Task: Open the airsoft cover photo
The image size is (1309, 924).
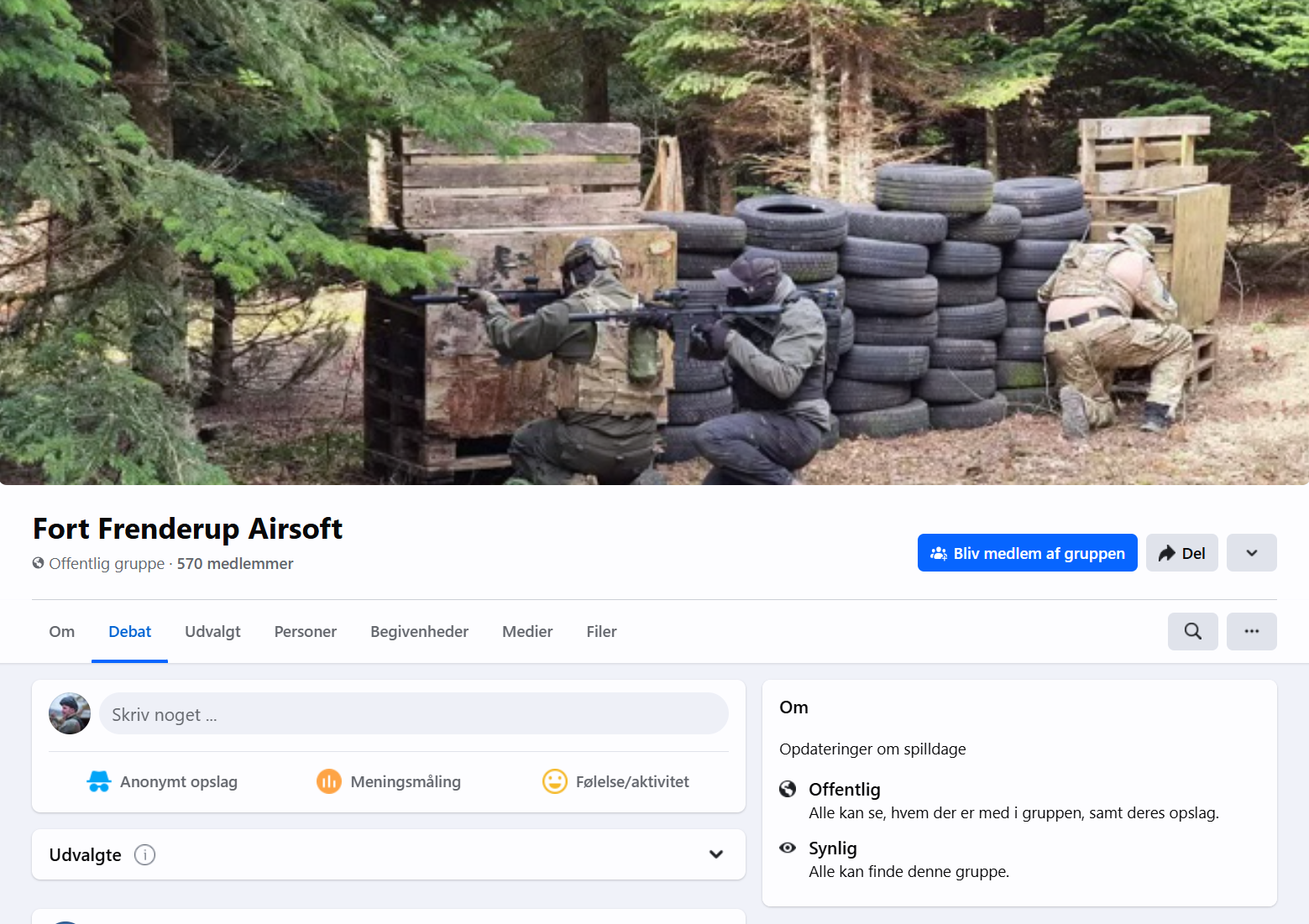Action: click(654, 243)
